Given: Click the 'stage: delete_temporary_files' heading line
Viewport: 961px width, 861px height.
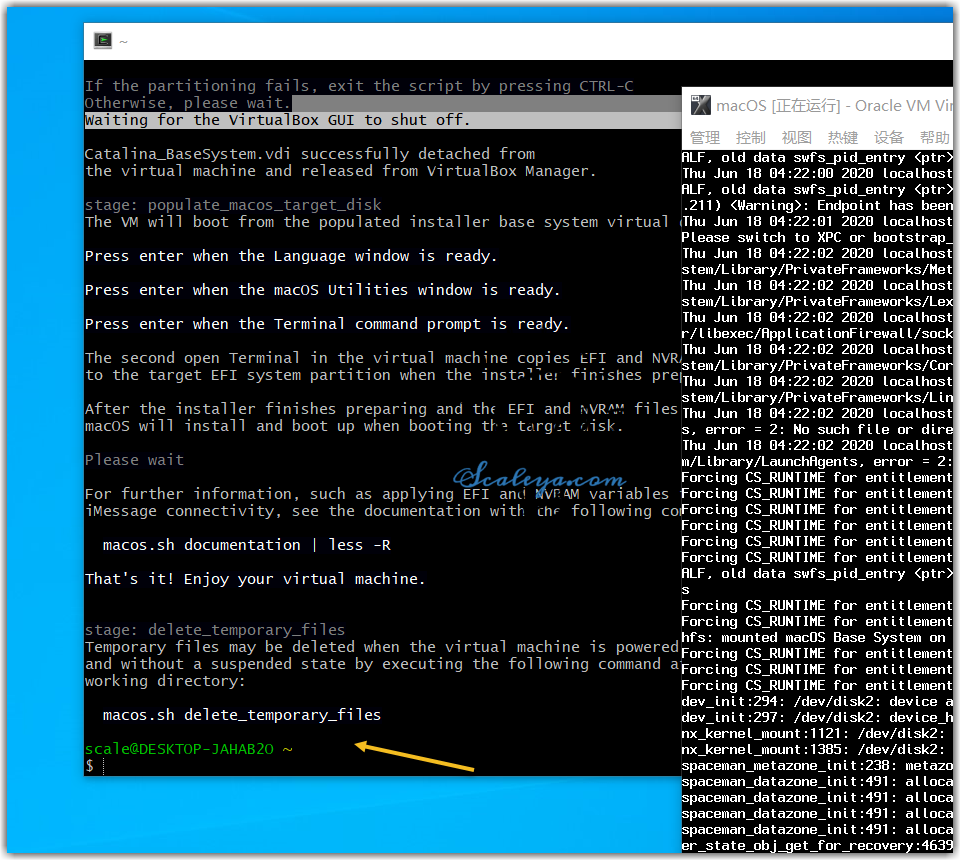Looking at the screenshot, I should click(214, 630).
